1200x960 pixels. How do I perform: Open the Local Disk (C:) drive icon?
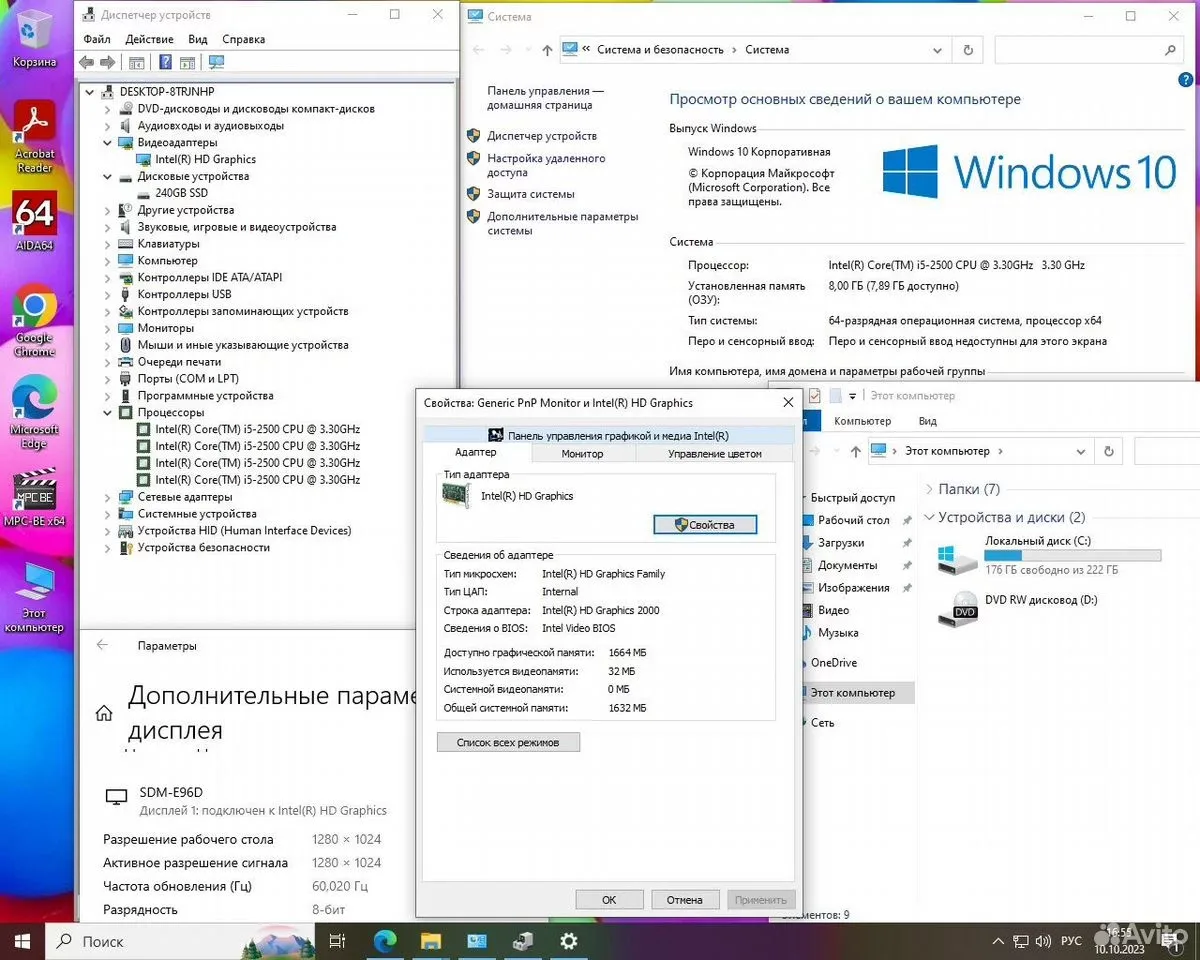click(x=958, y=558)
